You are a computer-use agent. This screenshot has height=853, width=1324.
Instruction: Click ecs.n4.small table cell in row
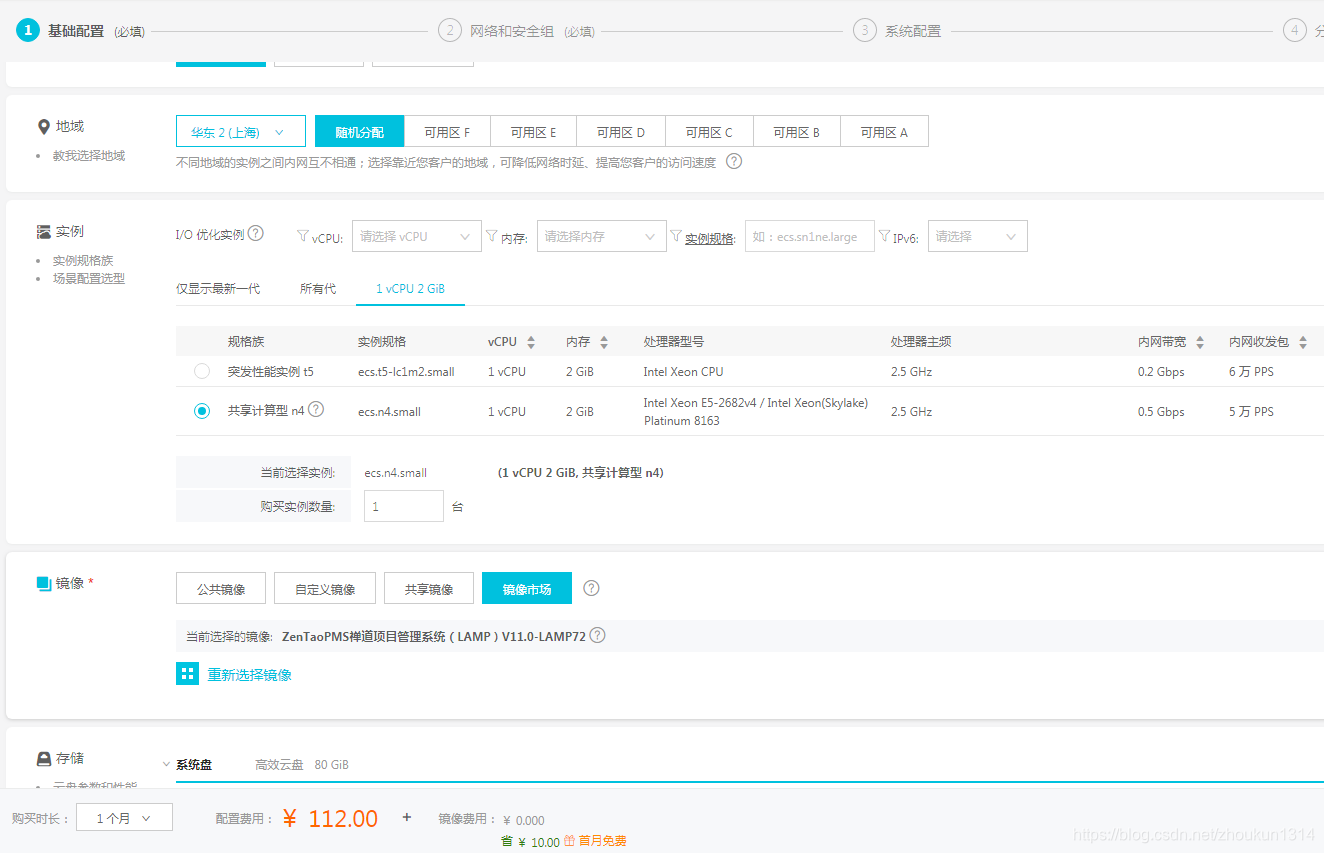click(389, 412)
